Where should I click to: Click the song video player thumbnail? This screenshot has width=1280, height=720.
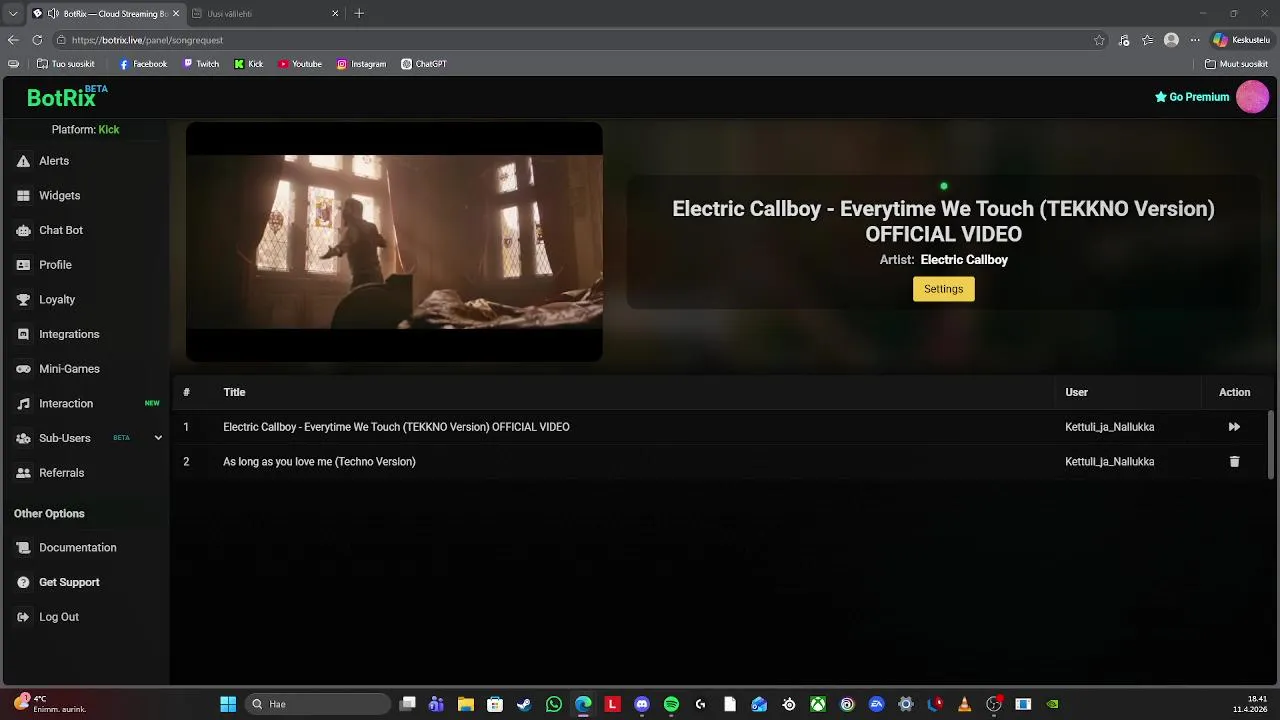pos(394,242)
